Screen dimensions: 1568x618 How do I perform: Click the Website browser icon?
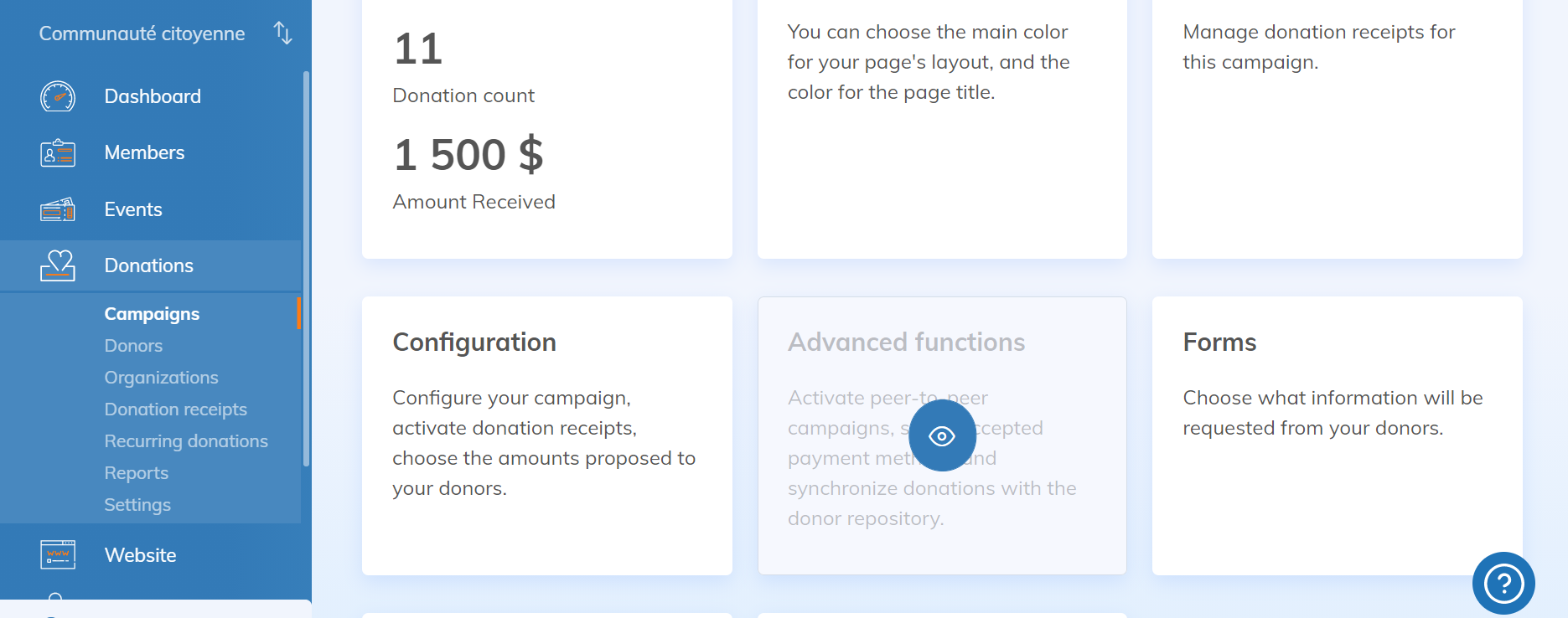coord(58,554)
